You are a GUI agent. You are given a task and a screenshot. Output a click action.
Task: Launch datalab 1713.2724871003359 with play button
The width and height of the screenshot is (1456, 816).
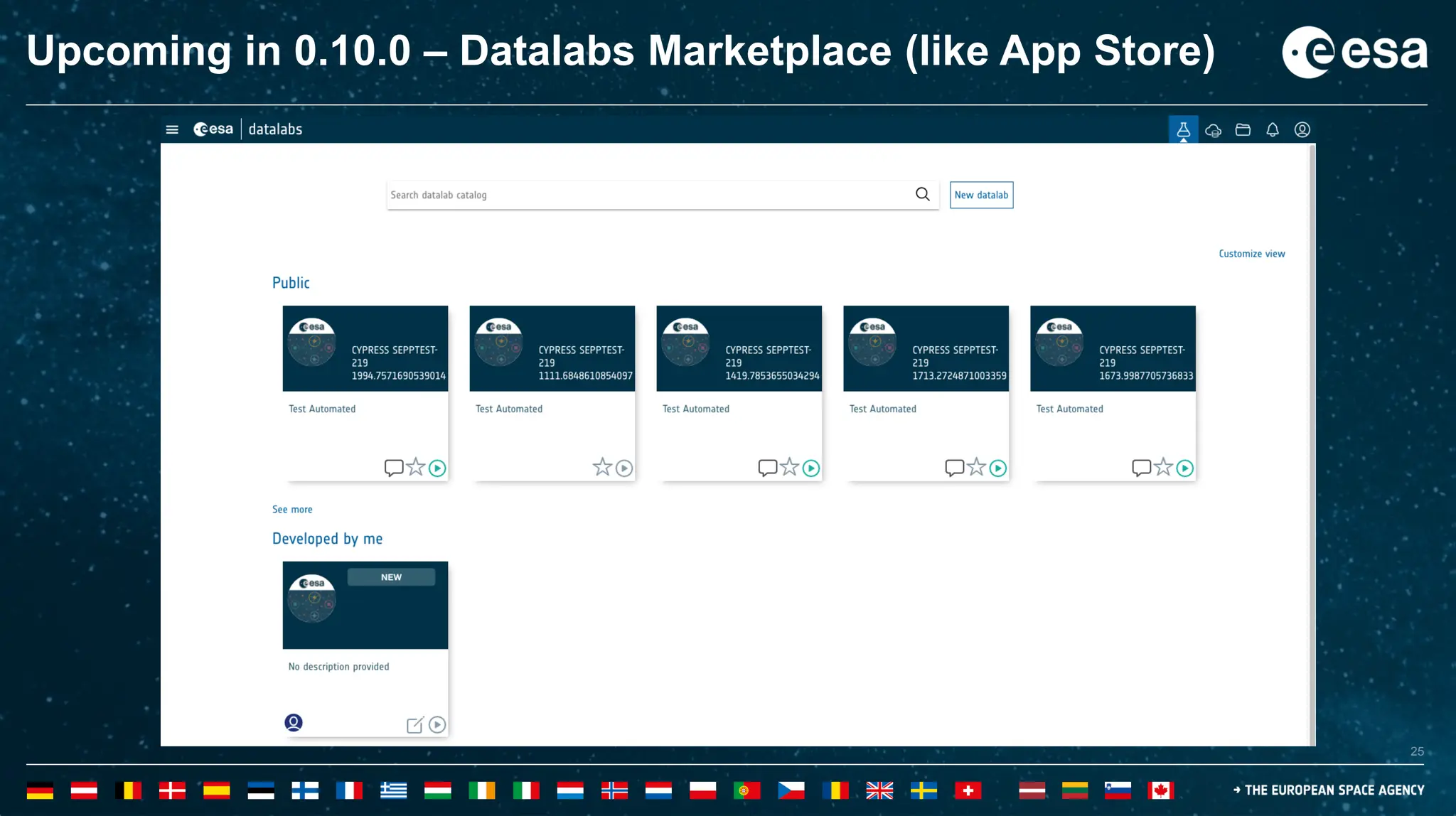point(998,468)
